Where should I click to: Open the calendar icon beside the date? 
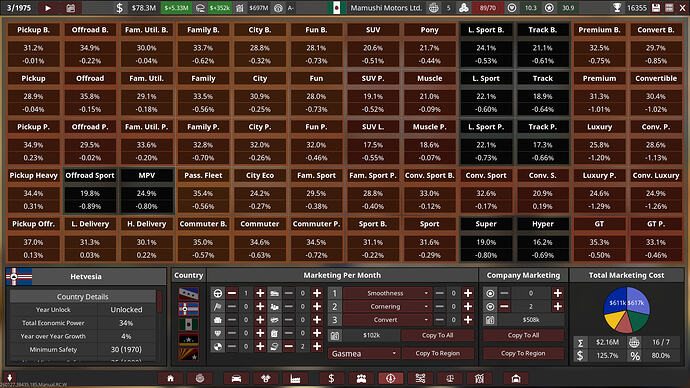pyautogui.click(x=70, y=8)
